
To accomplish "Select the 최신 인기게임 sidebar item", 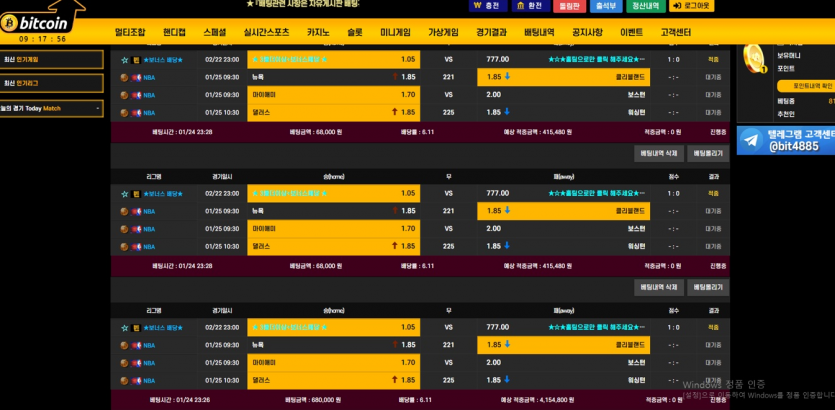I will [51, 59].
